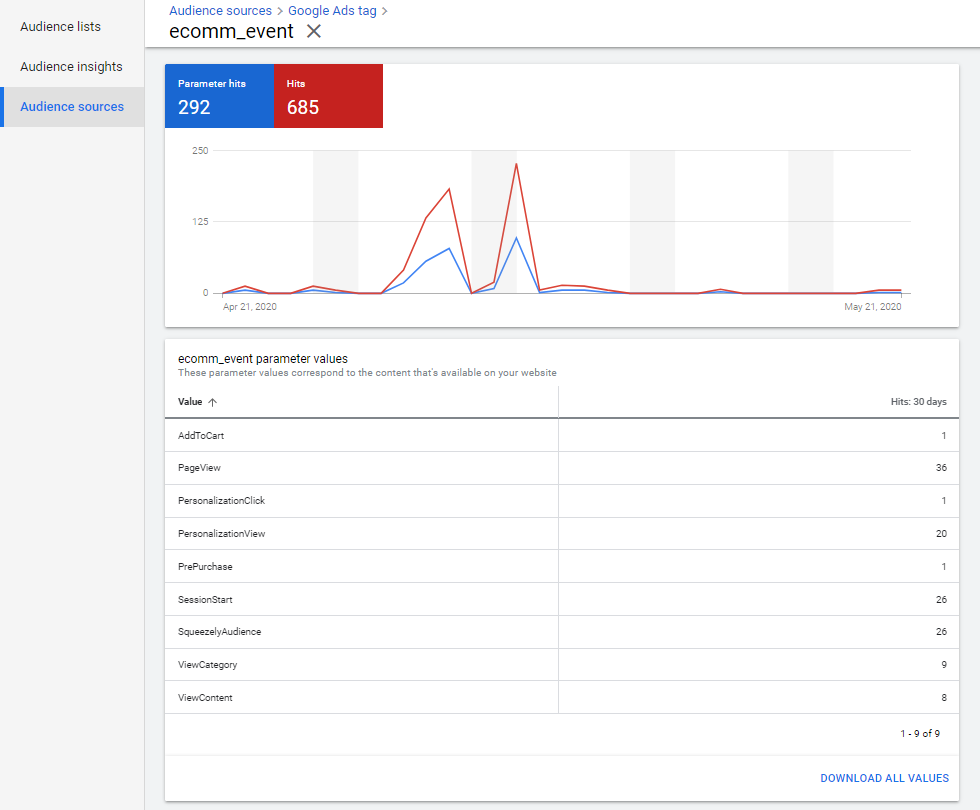Select the ViewContent row
Image resolution: width=980 pixels, height=810 pixels.
click(x=561, y=698)
